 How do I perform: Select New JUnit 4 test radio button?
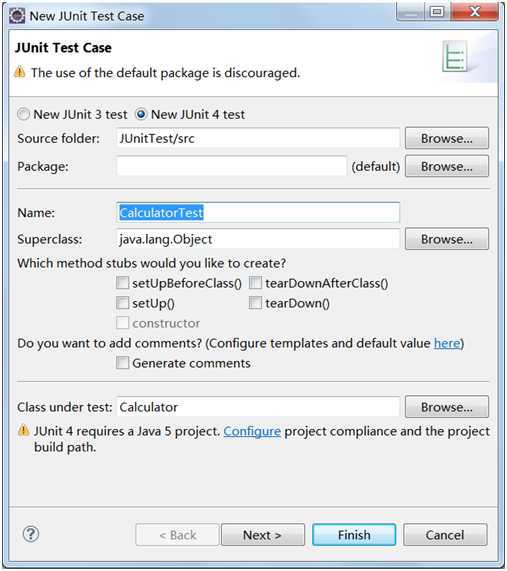pos(141,114)
